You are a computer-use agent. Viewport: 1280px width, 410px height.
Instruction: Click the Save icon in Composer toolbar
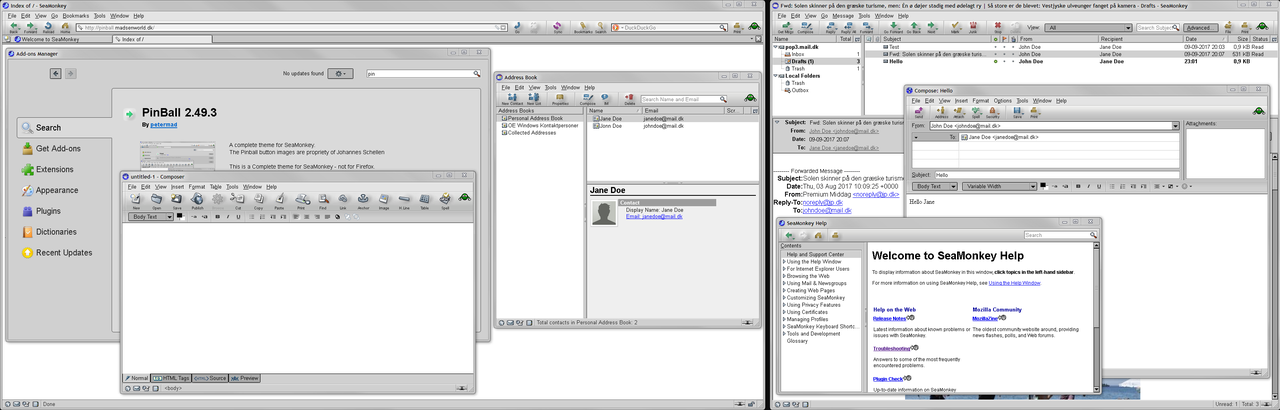(x=176, y=201)
